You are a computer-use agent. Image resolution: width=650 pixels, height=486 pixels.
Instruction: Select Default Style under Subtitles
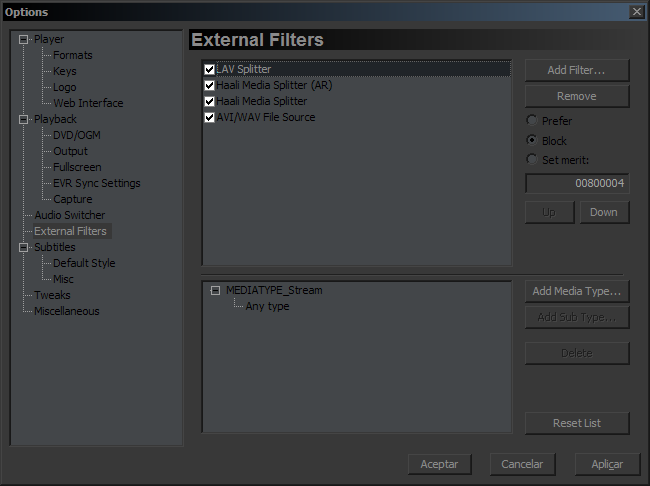point(84,263)
